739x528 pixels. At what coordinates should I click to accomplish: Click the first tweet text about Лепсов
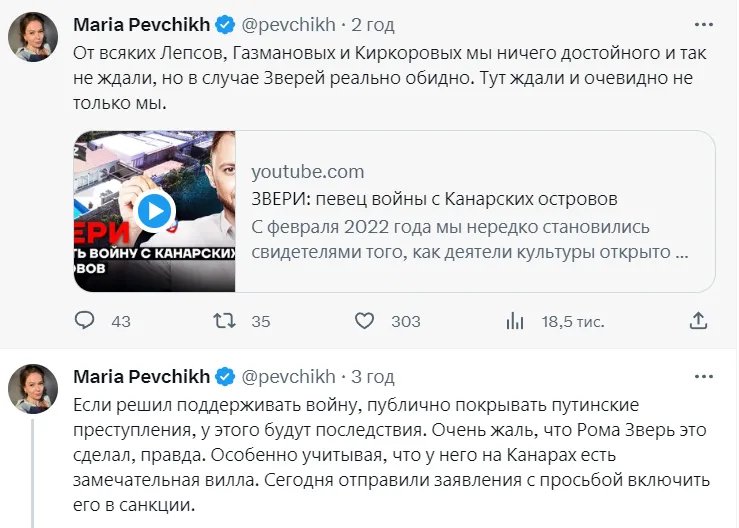point(390,75)
